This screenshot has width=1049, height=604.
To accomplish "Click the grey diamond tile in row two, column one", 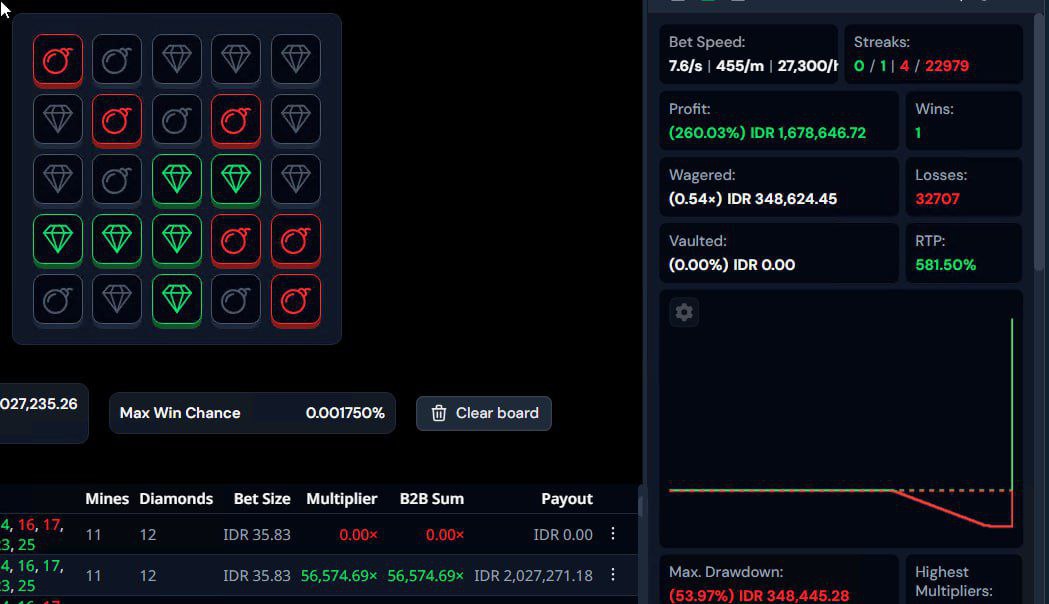I will (x=58, y=120).
